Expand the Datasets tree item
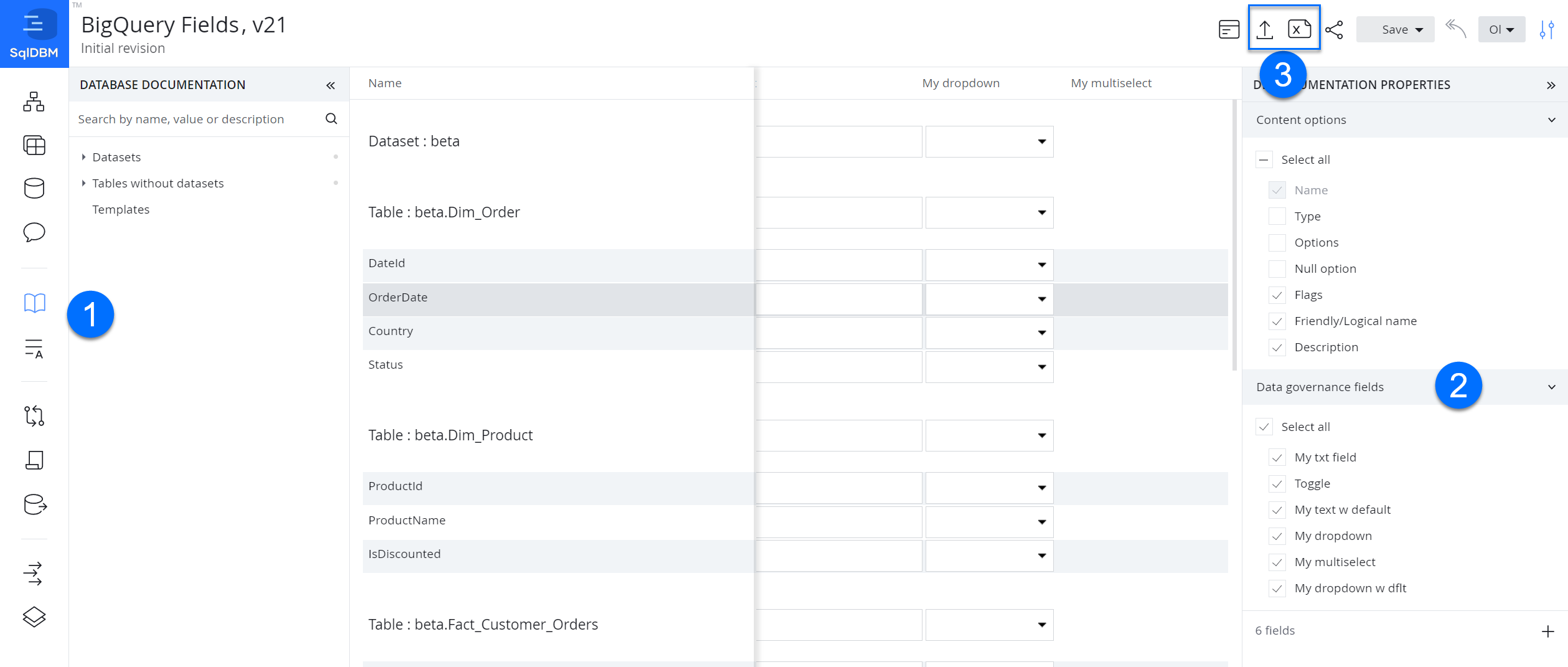Image resolution: width=1568 pixels, height=667 pixels. click(x=83, y=157)
